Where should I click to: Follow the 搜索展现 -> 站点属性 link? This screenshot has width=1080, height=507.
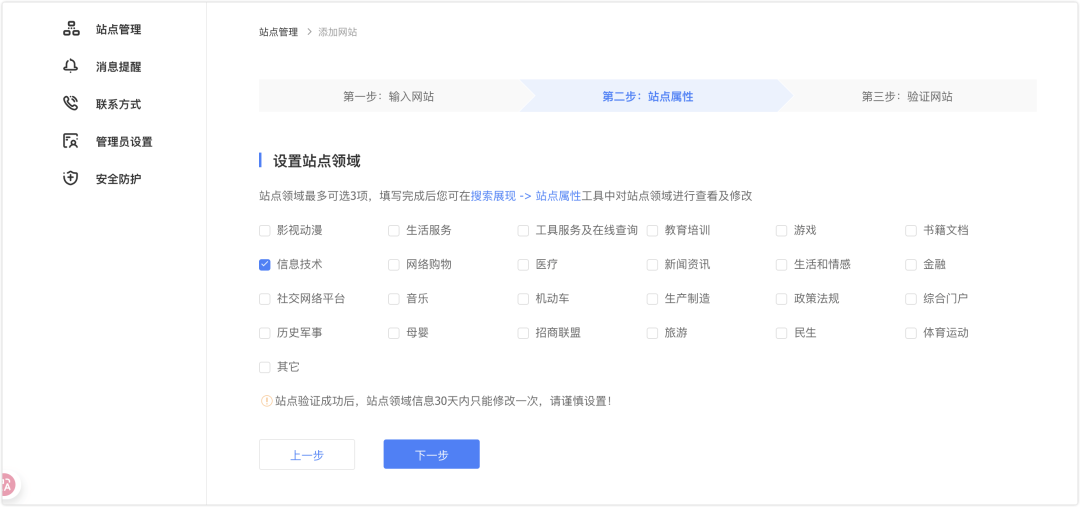[526, 196]
